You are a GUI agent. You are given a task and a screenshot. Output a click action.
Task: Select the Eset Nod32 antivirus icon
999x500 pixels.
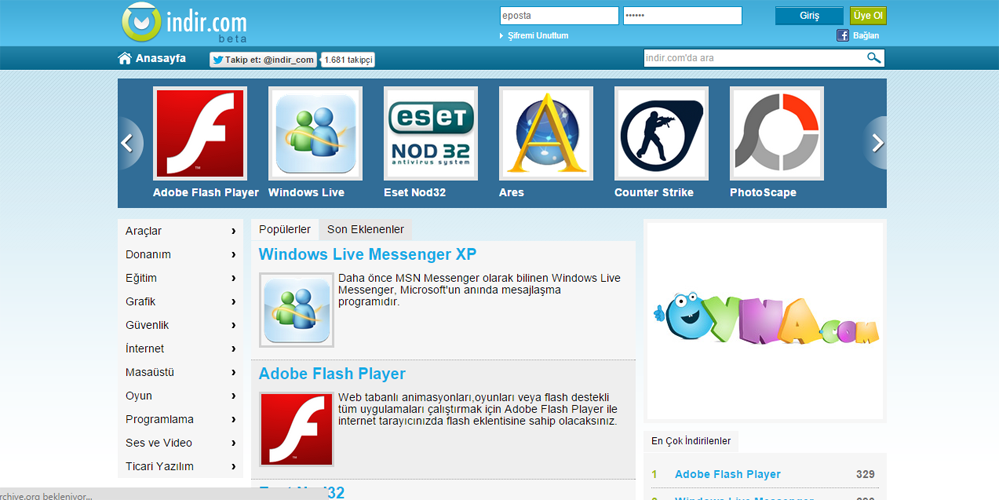[x=430, y=133]
